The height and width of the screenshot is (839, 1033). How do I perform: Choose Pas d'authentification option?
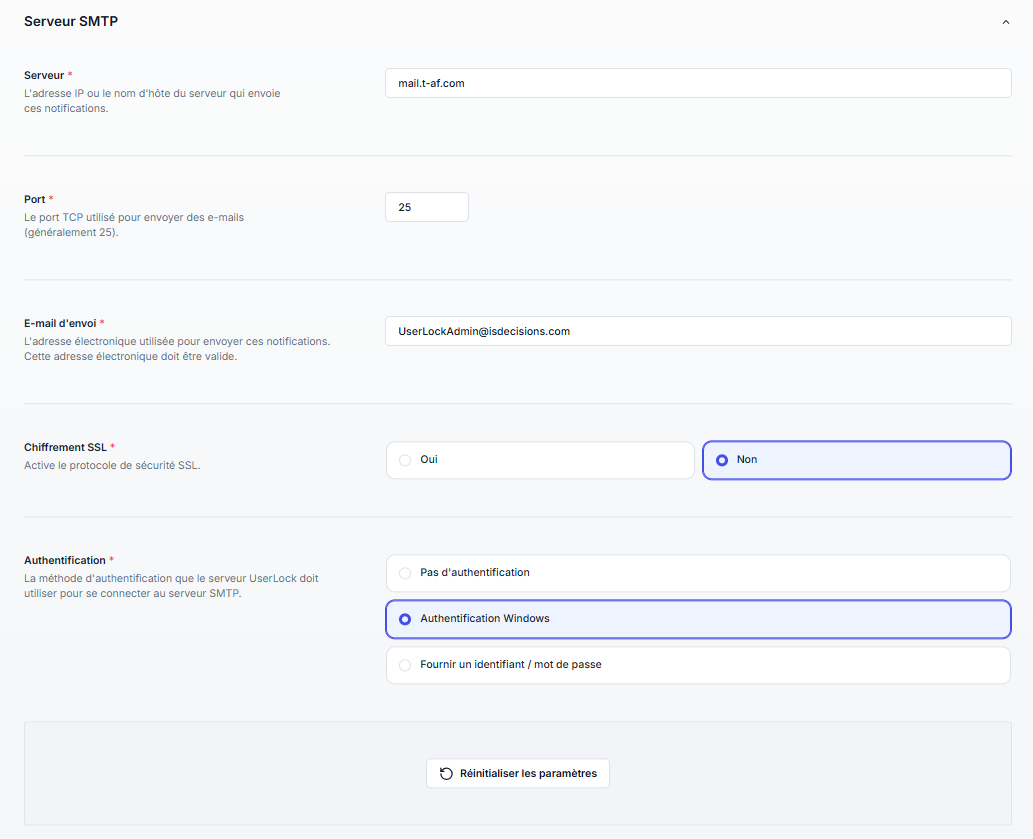[697, 573]
